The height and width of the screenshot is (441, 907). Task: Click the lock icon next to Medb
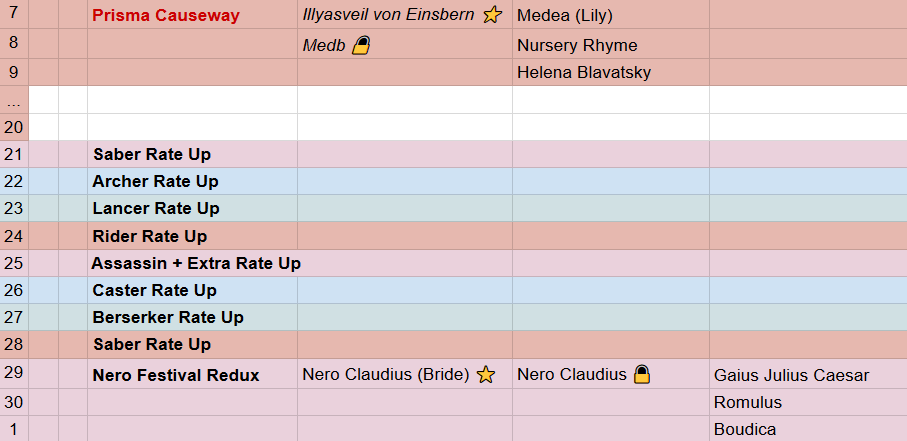361,45
